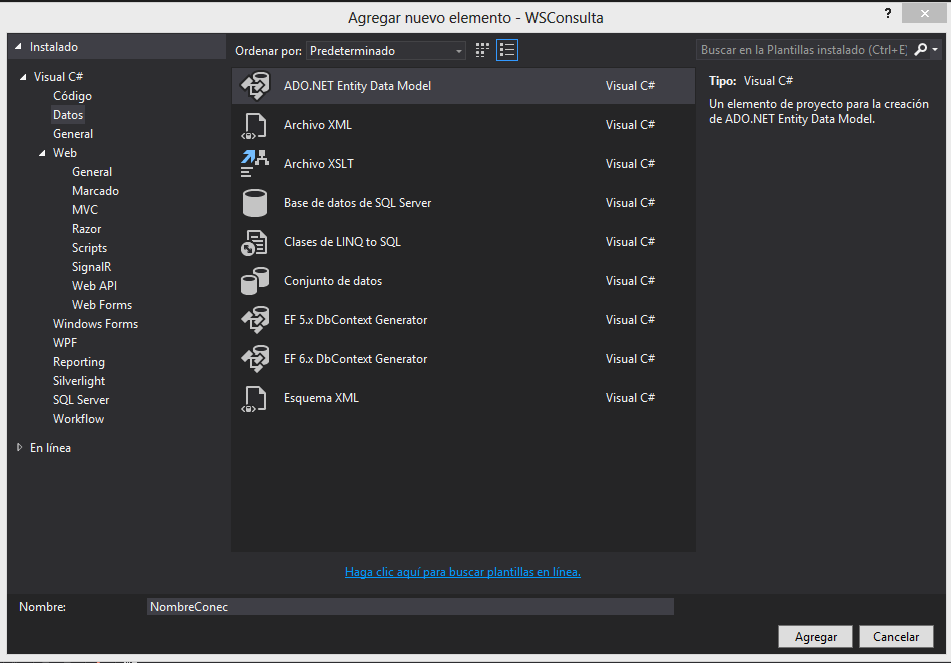The width and height of the screenshot is (951, 663).
Task: Select the Web API category
Action: pyautogui.click(x=94, y=286)
